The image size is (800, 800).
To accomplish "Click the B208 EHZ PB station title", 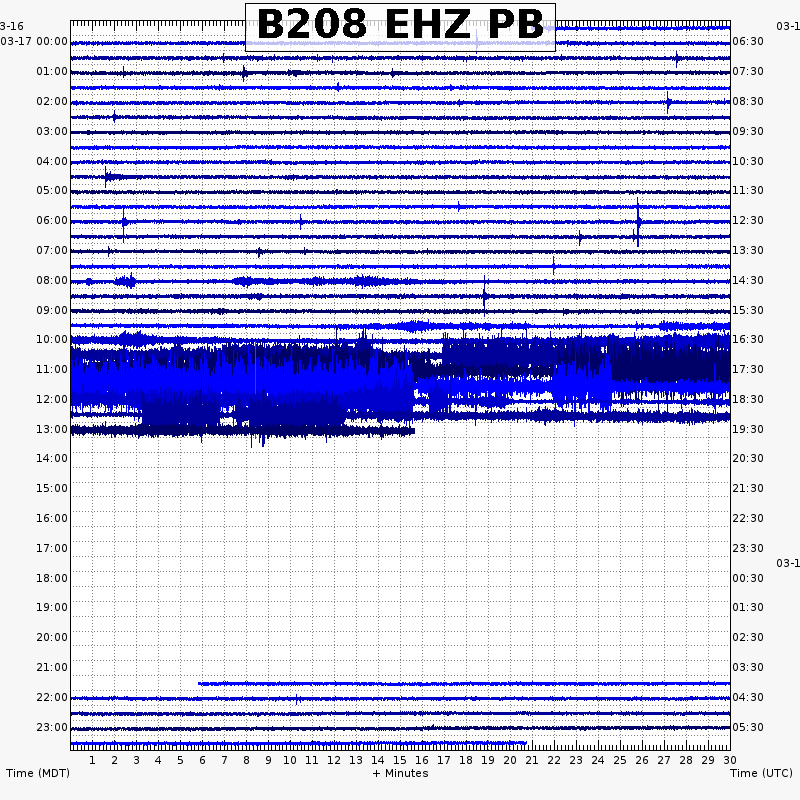I will (400, 25).
